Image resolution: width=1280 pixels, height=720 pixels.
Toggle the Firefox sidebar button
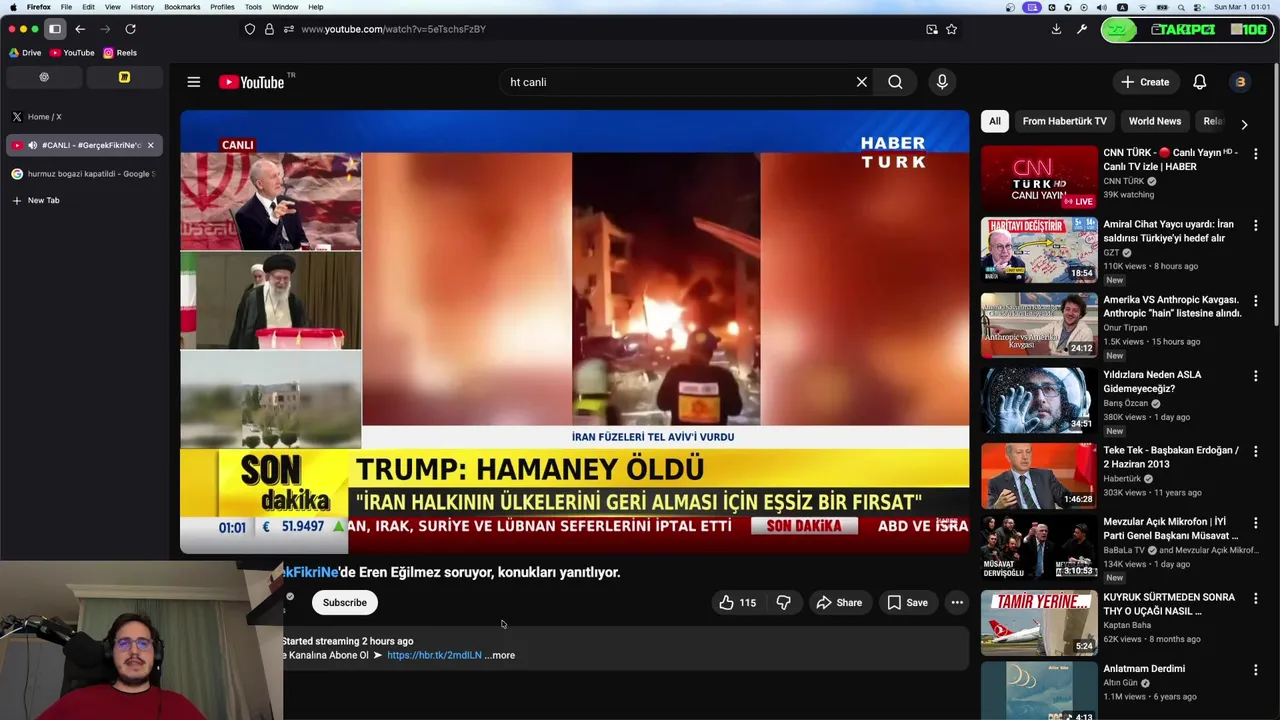(x=55, y=29)
